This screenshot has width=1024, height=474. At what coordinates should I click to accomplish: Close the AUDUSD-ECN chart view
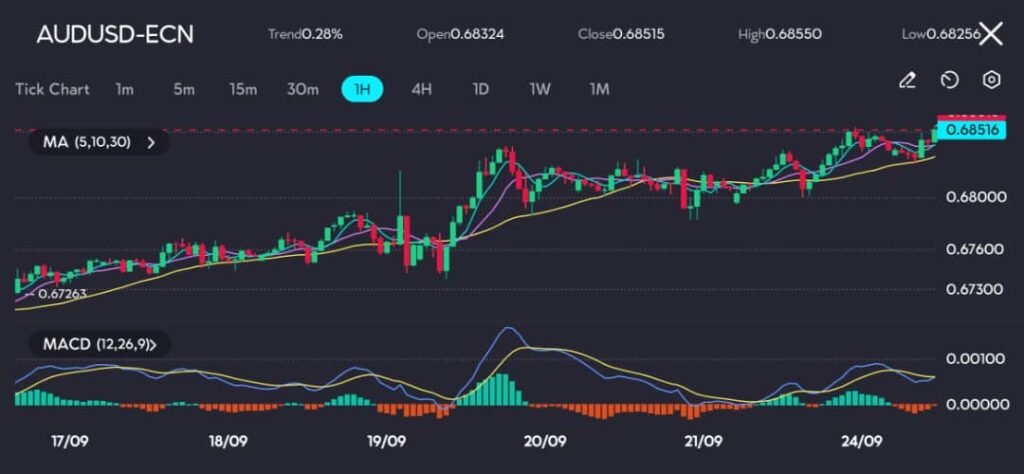(x=990, y=34)
